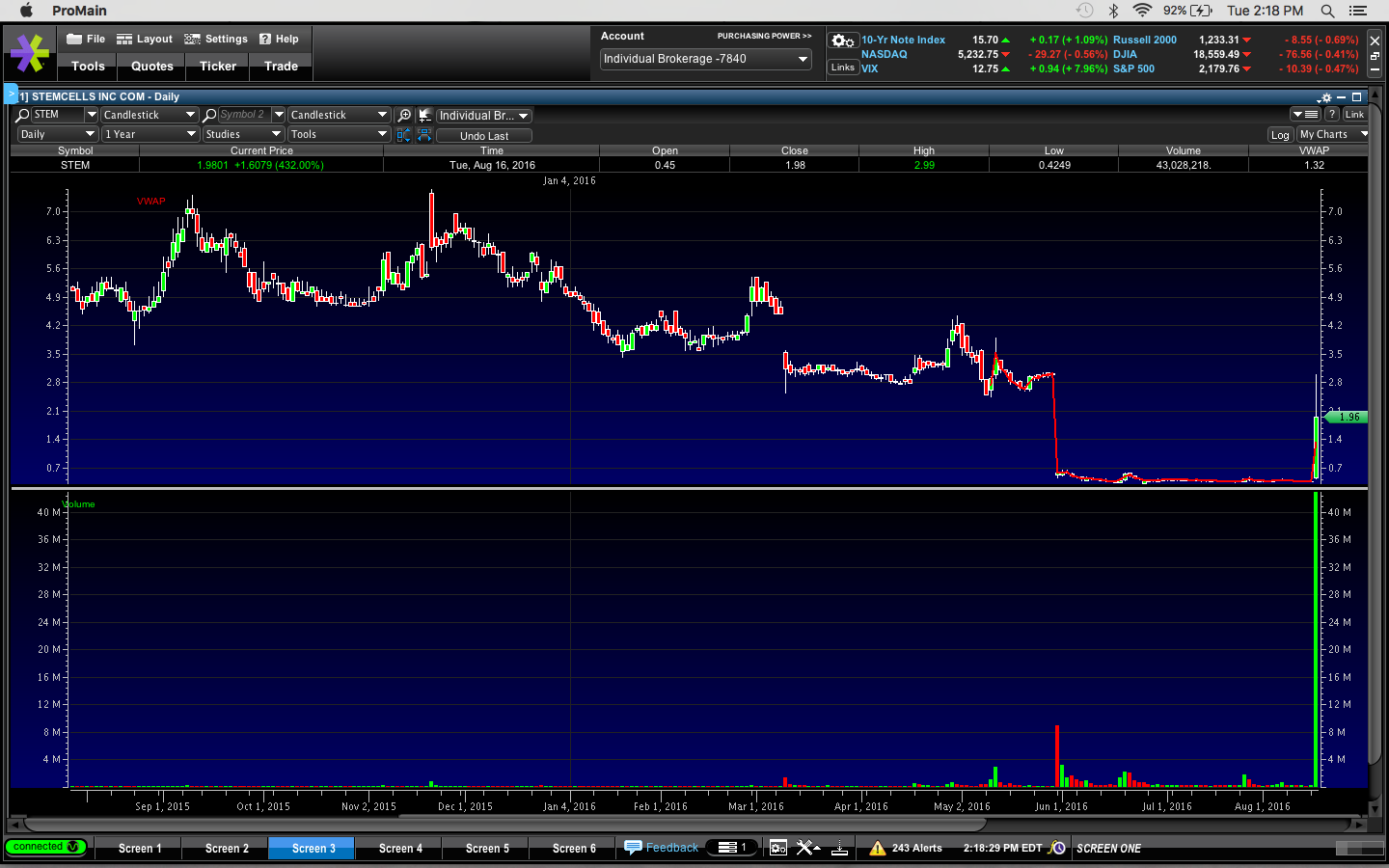Open the second Candlestick chart type dropdown
Image resolution: width=1389 pixels, height=868 pixels.
click(x=339, y=115)
